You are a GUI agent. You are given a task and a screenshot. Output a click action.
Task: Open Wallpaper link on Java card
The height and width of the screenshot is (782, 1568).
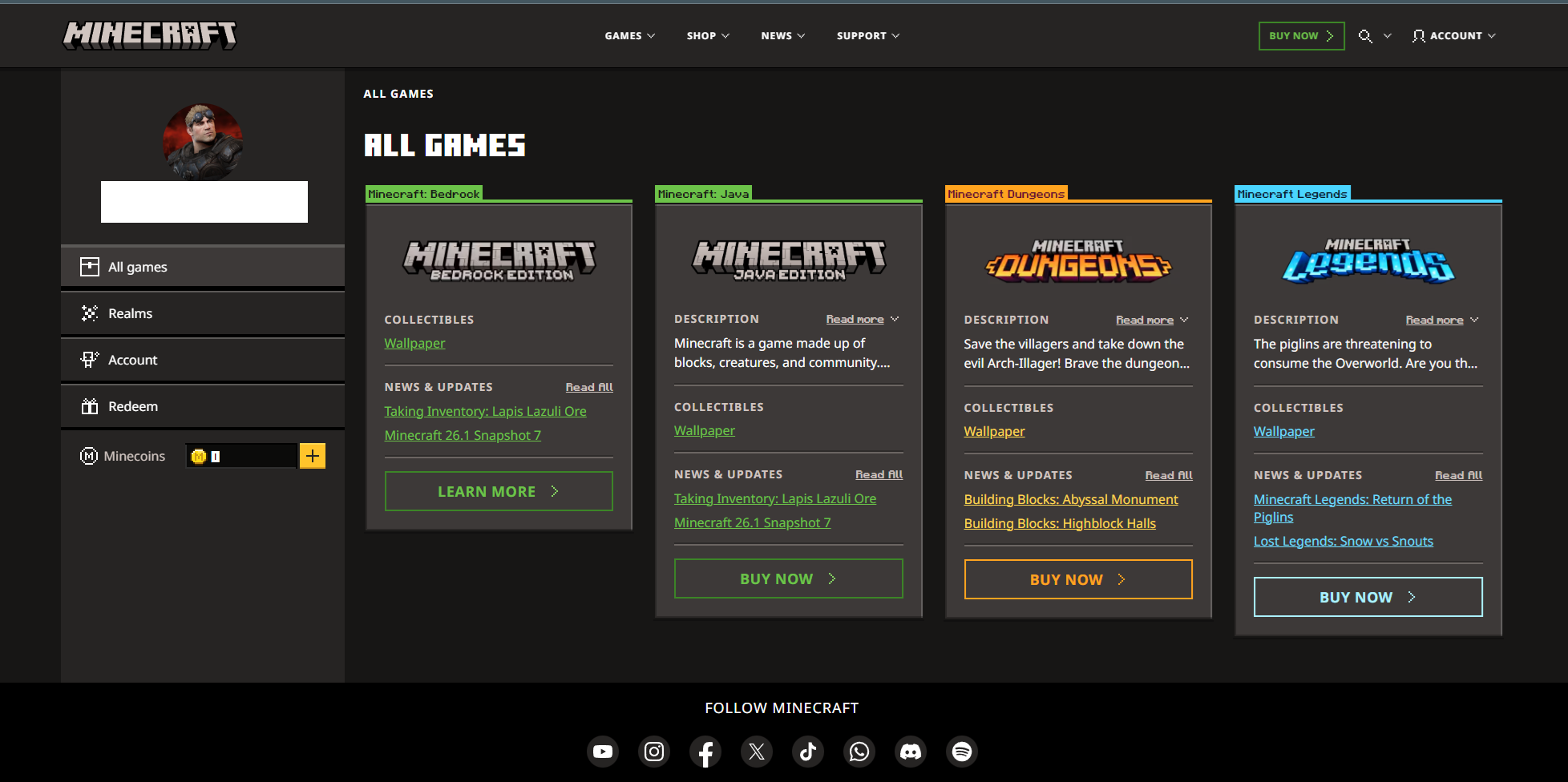705,430
